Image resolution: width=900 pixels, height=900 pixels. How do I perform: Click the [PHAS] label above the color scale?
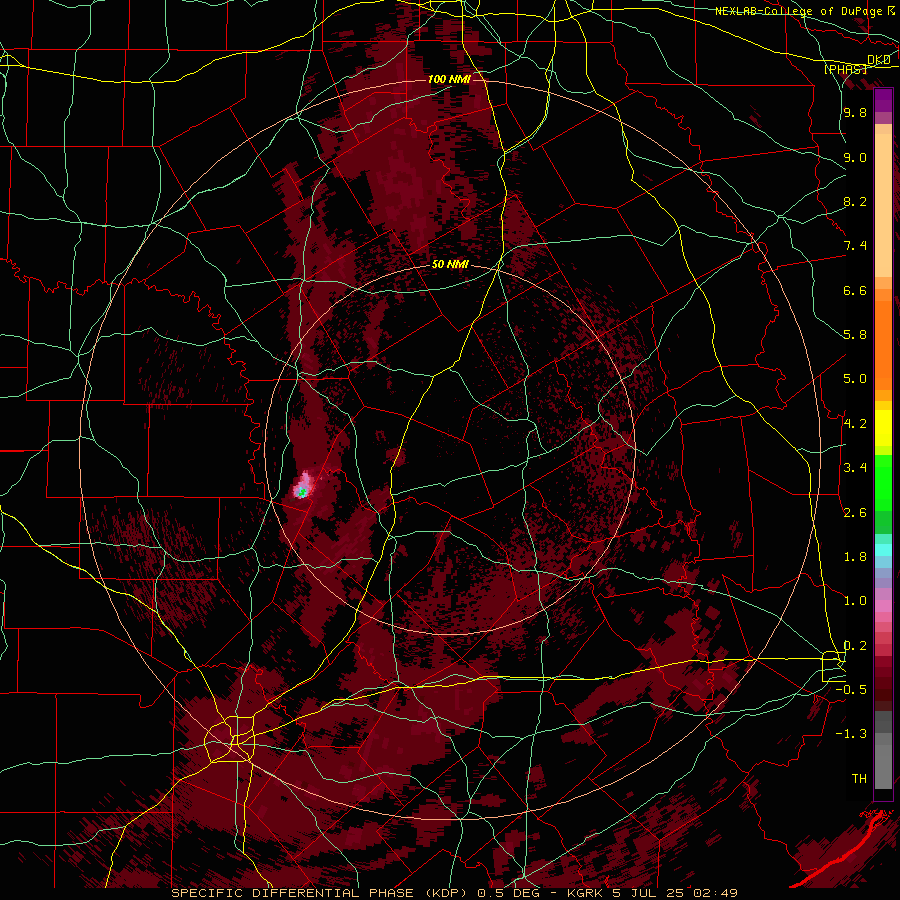pos(845,69)
